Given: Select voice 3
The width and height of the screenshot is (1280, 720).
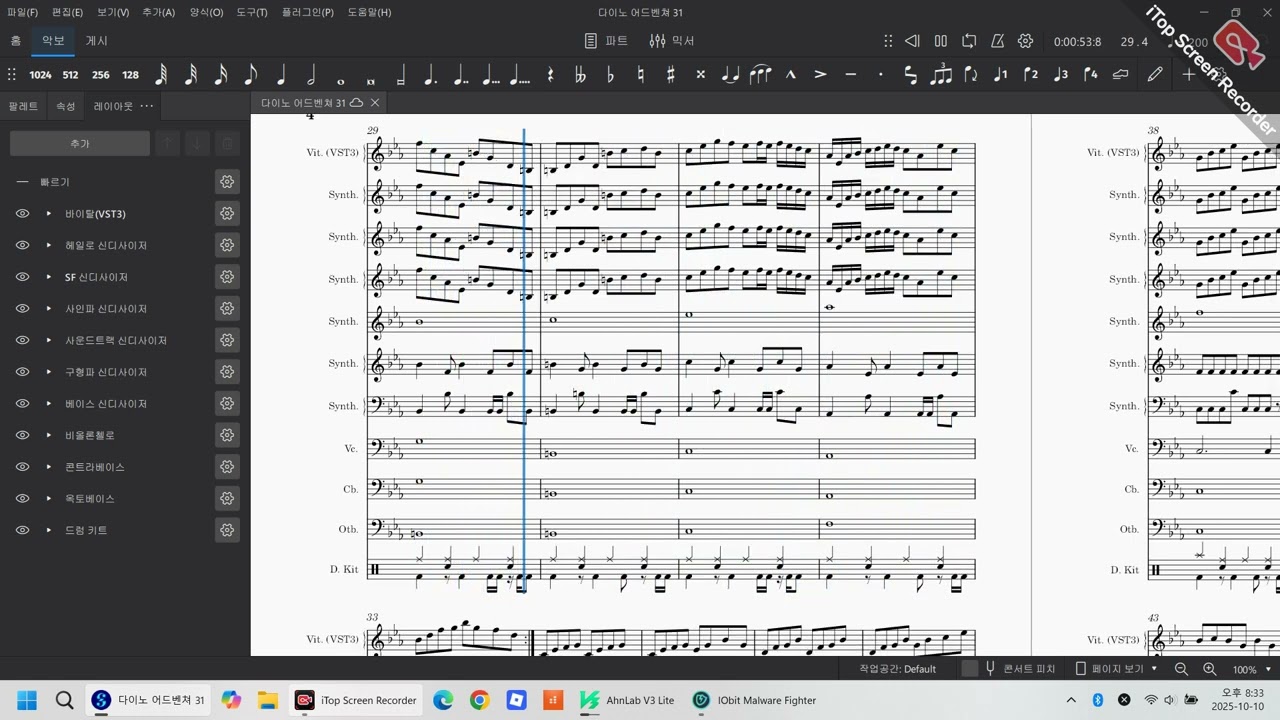Looking at the screenshot, I should [x=1060, y=74].
